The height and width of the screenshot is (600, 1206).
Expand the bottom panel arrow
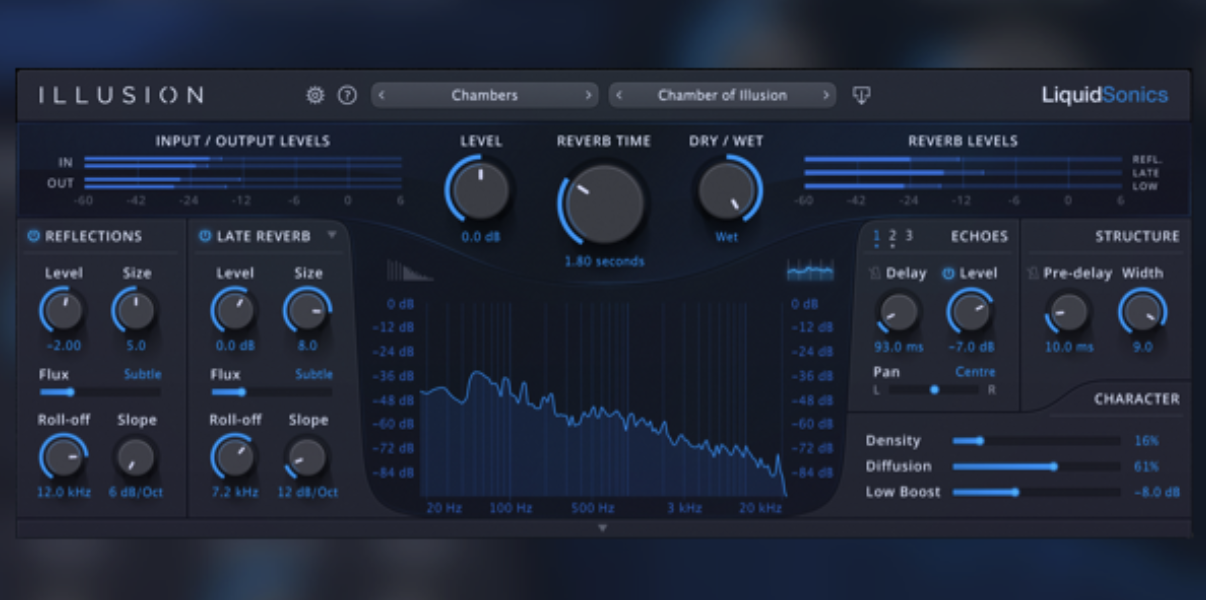[x=602, y=528]
